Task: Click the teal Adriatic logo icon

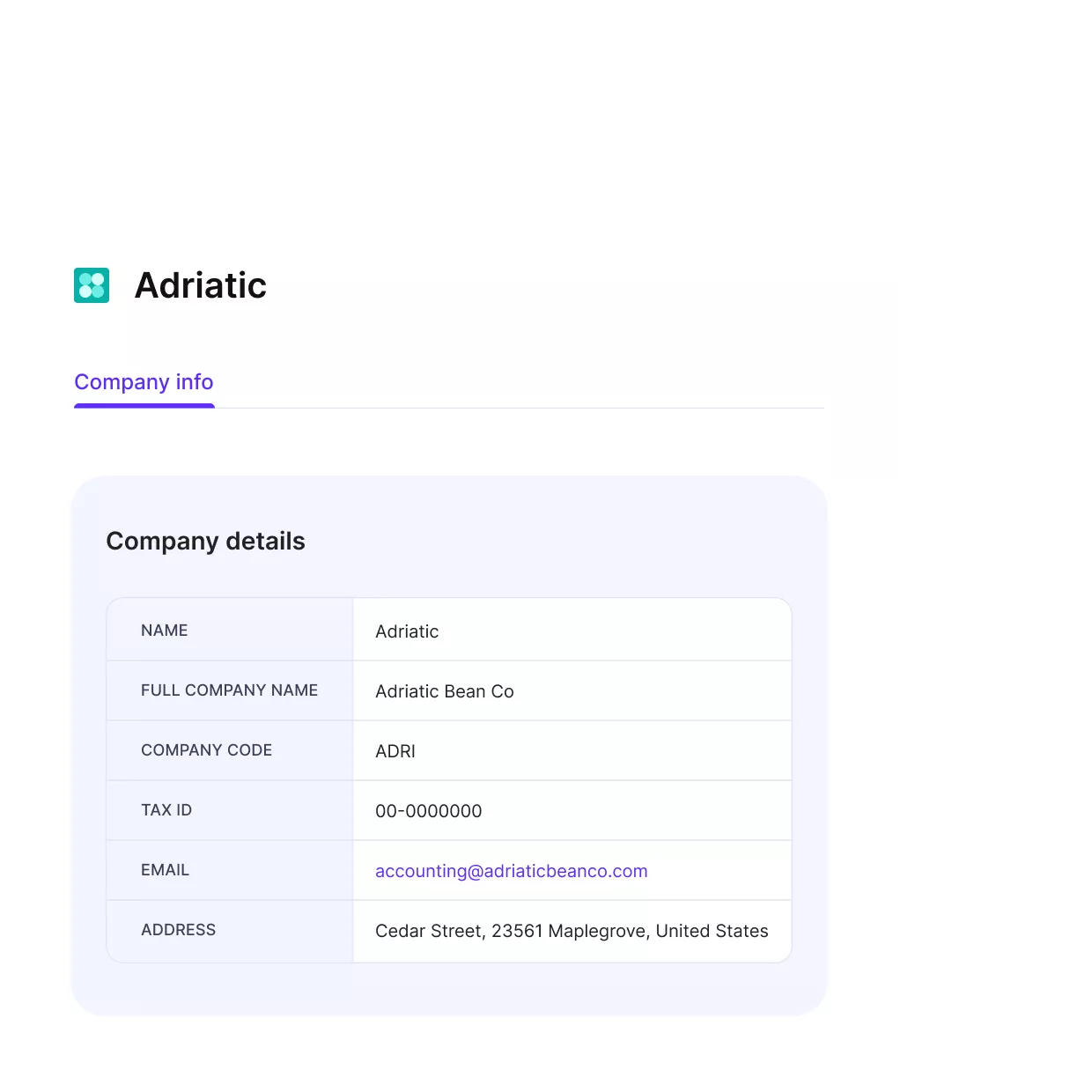Action: 92,285
